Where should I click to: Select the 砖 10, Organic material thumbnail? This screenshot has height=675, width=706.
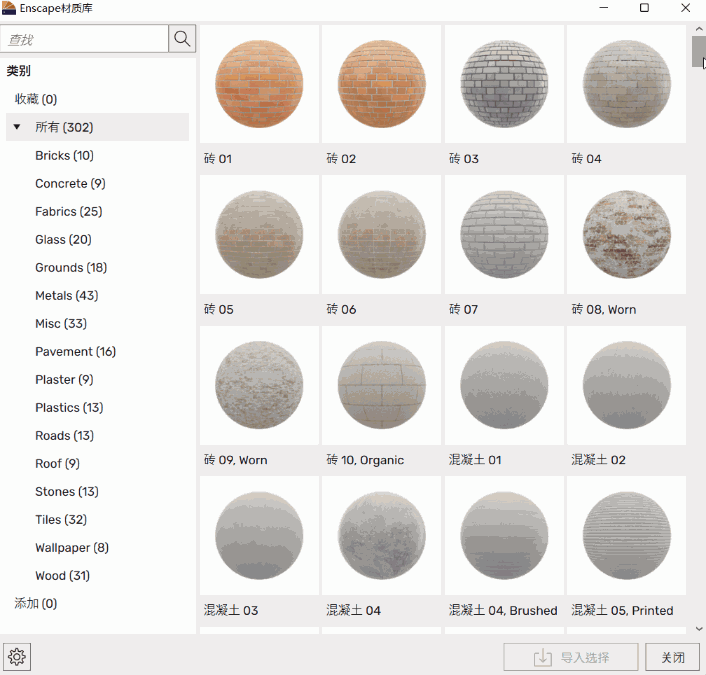click(x=381, y=385)
